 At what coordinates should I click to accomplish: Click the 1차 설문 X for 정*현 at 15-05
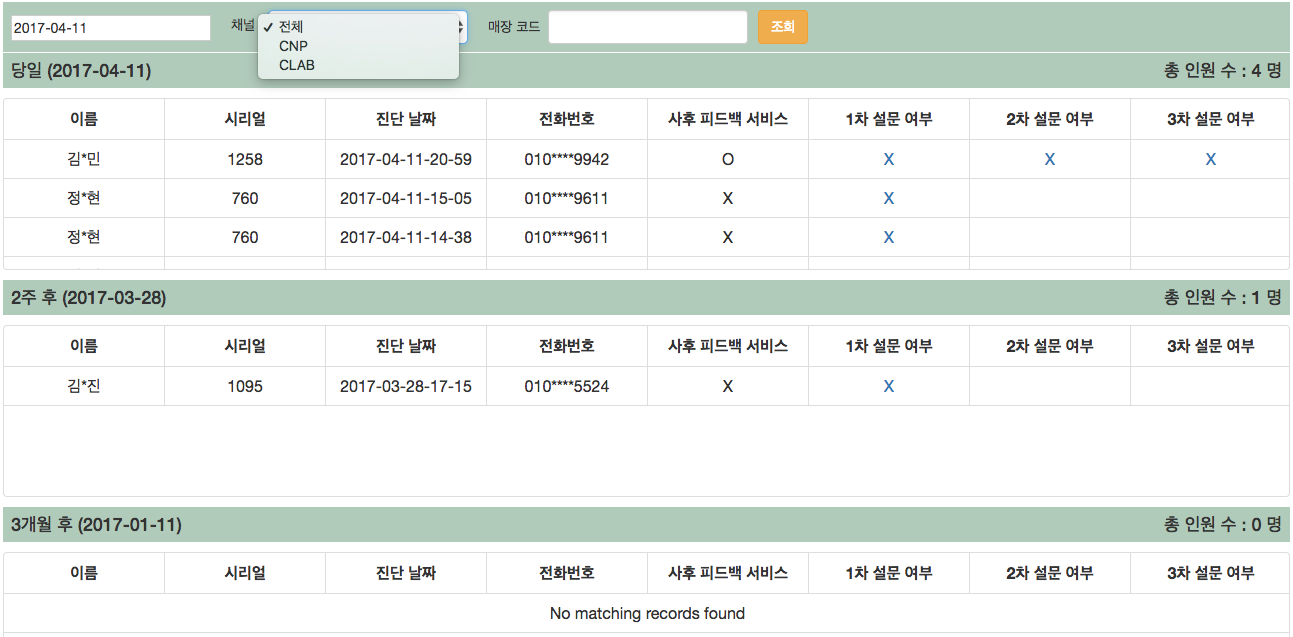click(888, 198)
